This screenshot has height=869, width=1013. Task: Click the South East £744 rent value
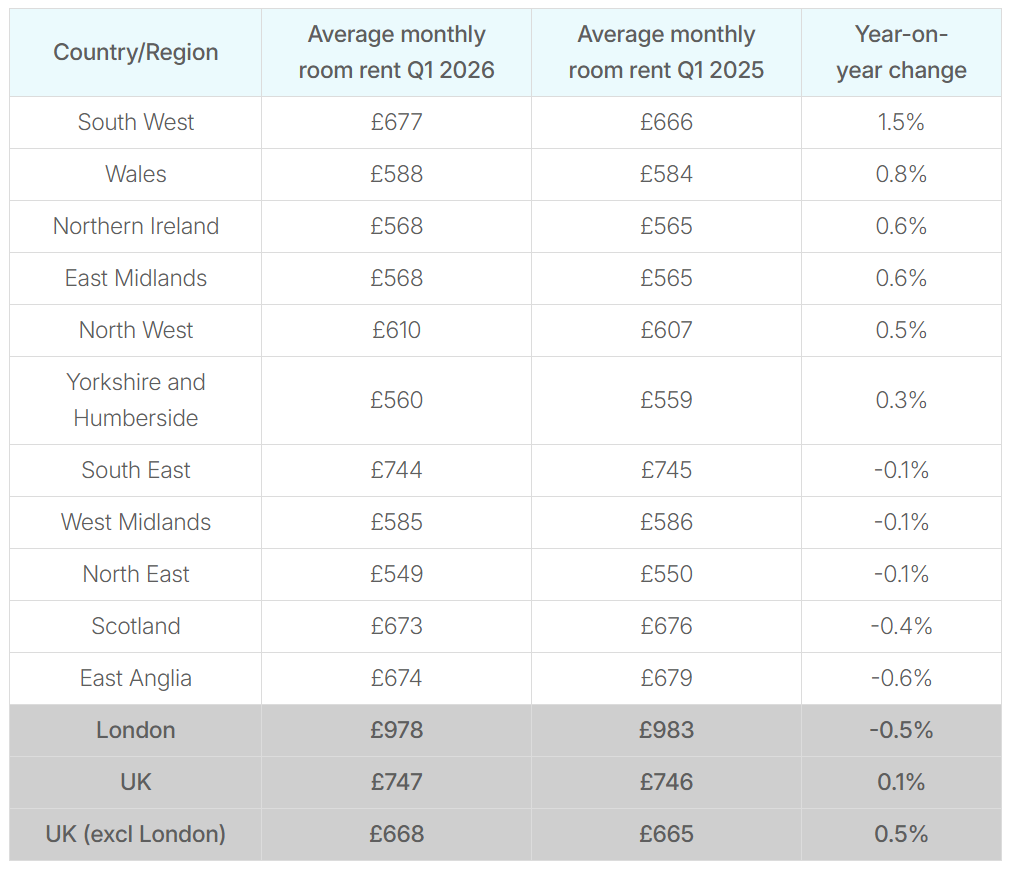click(x=396, y=470)
